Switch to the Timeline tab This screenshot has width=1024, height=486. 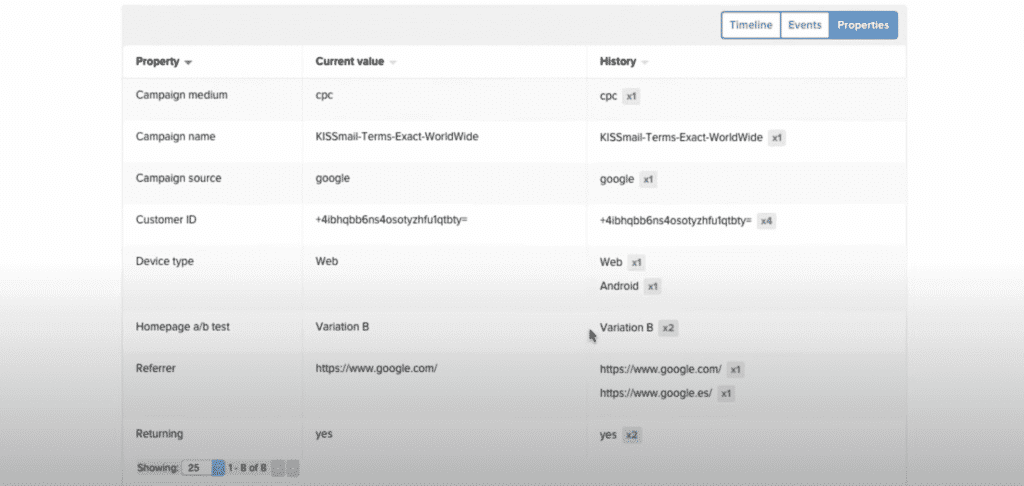click(750, 25)
